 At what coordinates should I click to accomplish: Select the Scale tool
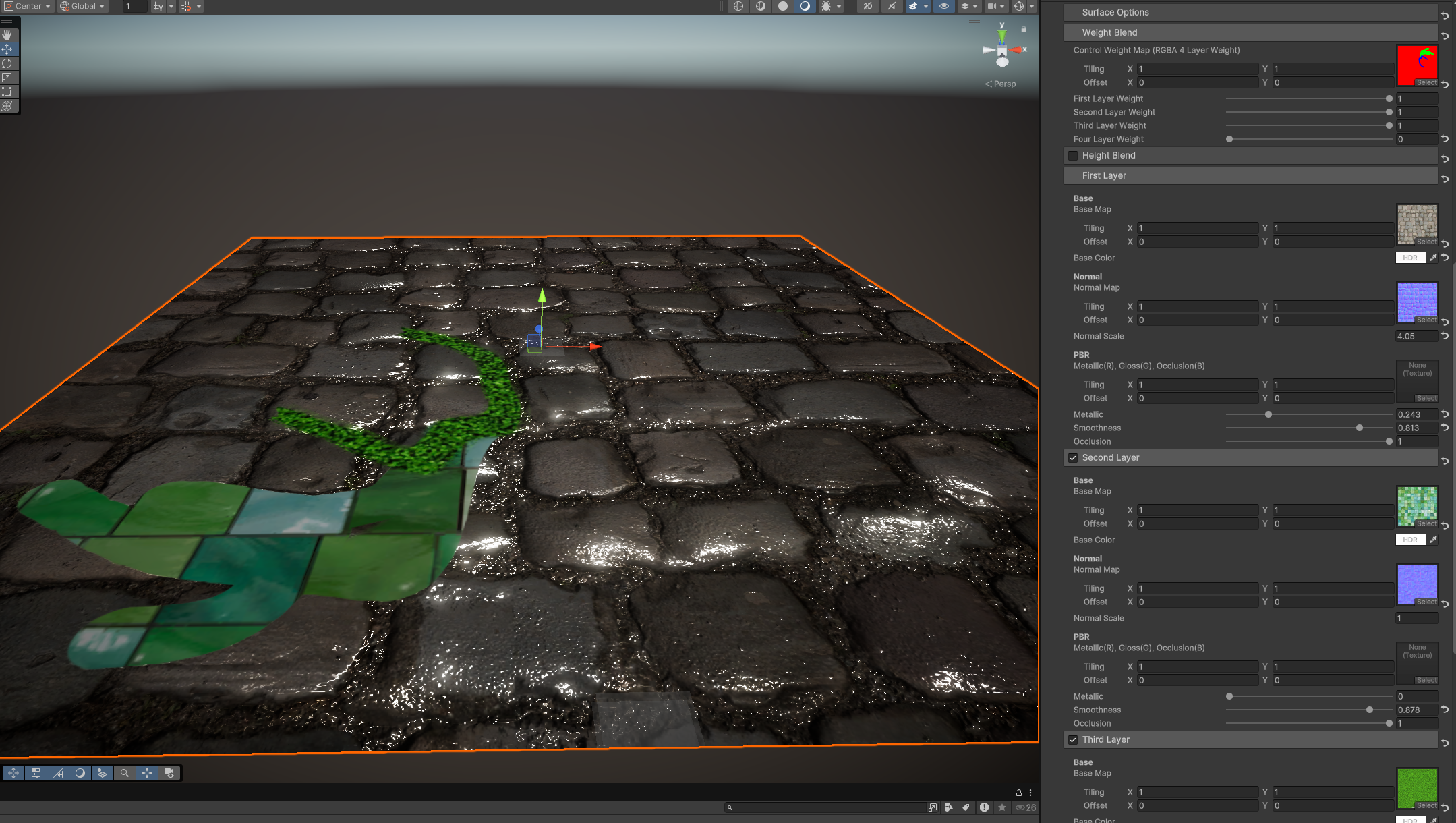click(7, 78)
